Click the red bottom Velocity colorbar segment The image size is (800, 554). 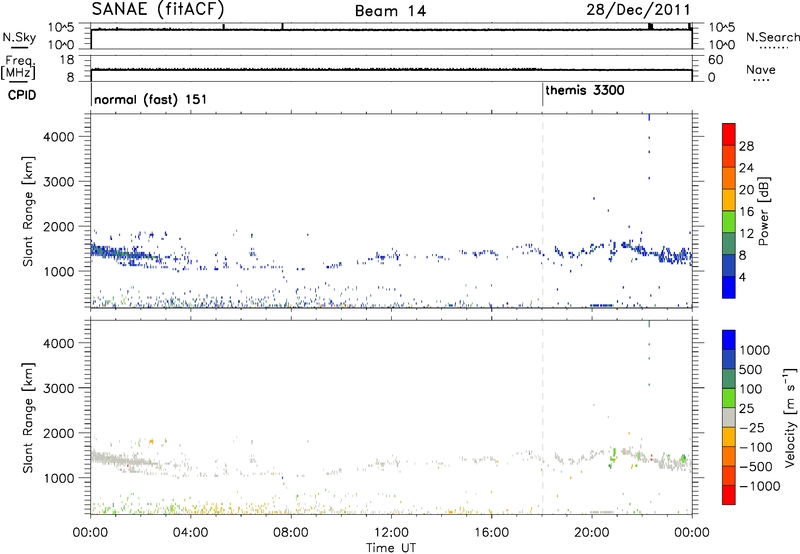click(x=729, y=495)
